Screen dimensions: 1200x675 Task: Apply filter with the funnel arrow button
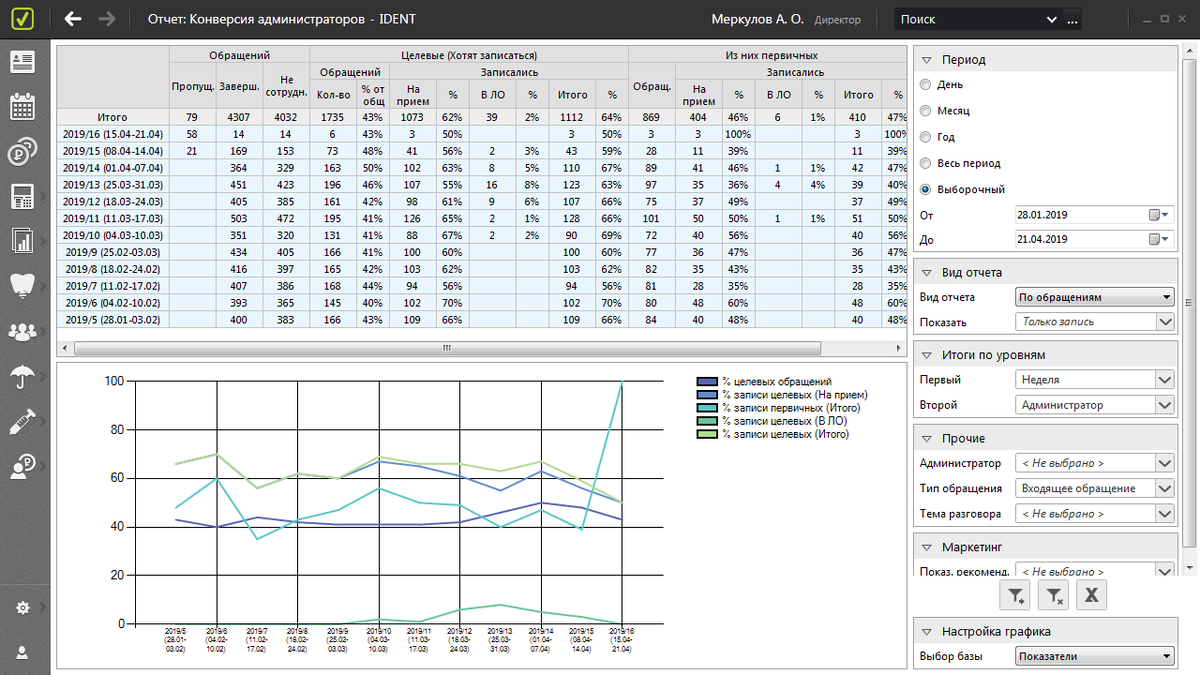pos(1016,595)
